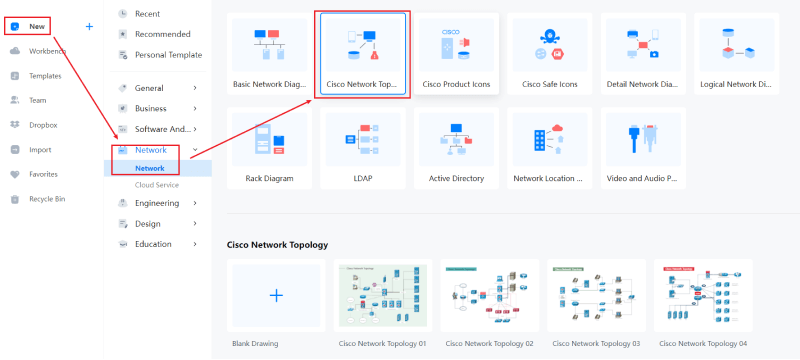Expand the Engineering category chevron
800x360 pixels.
point(195,203)
